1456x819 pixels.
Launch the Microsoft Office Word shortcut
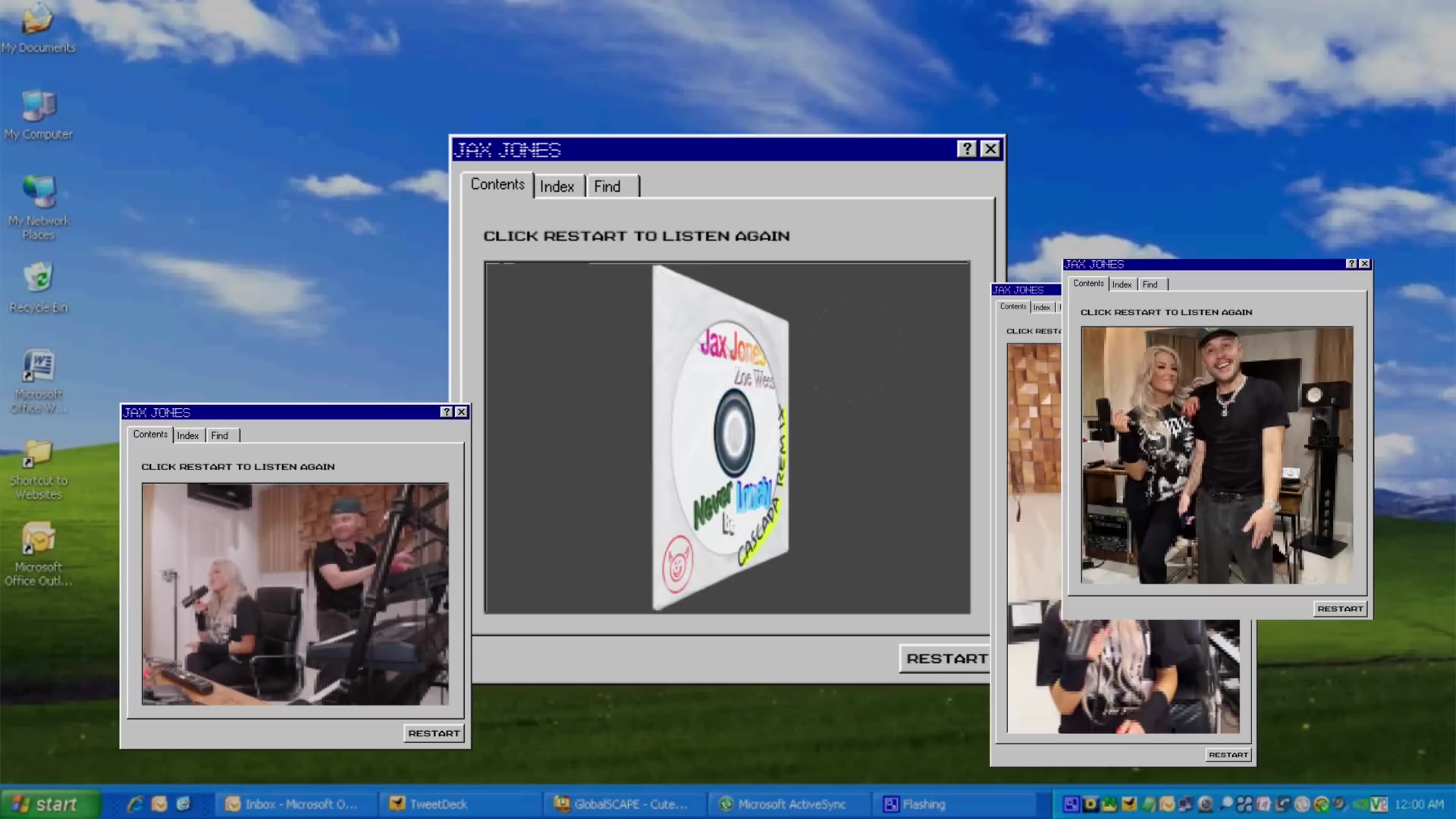(39, 381)
